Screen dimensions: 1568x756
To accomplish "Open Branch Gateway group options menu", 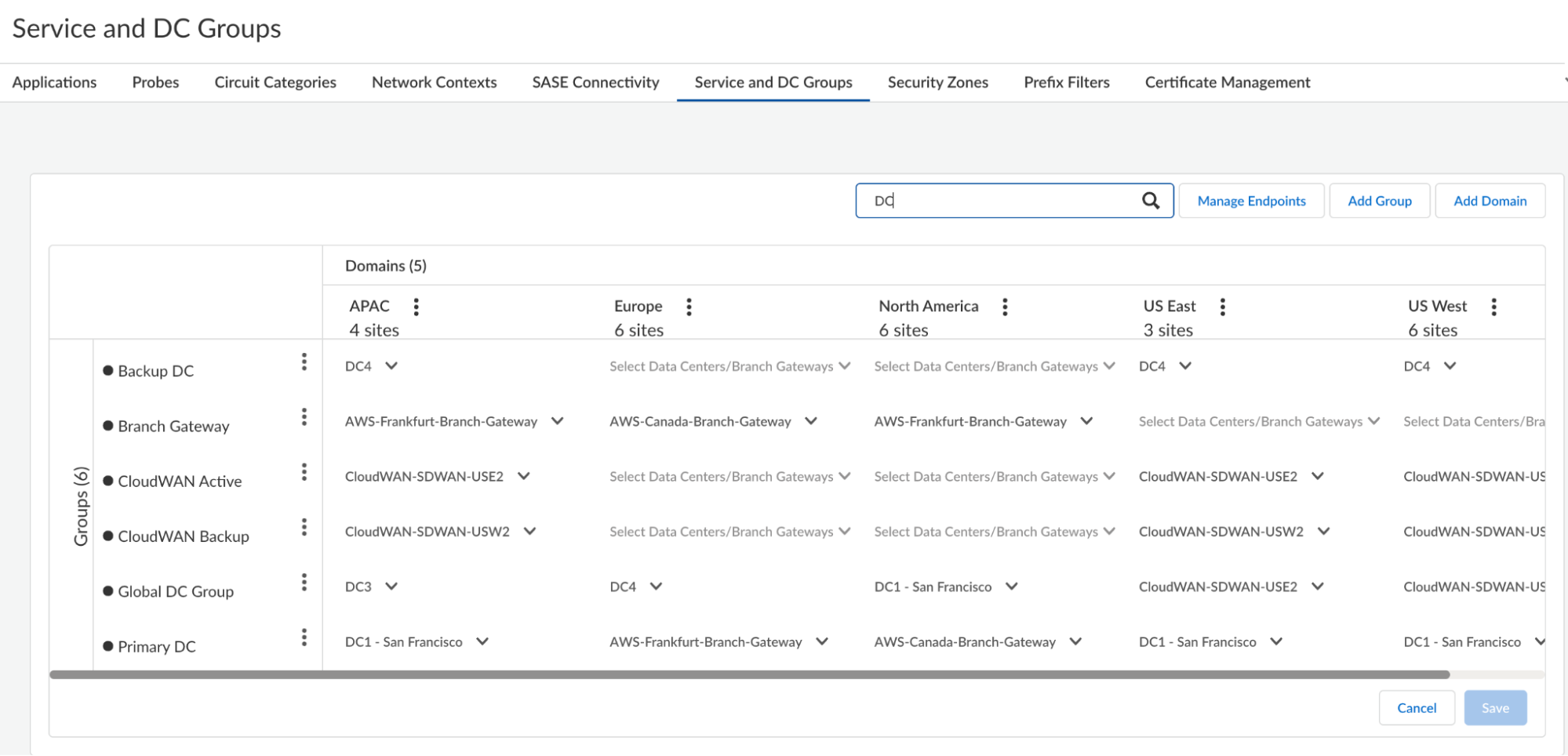I will [304, 417].
